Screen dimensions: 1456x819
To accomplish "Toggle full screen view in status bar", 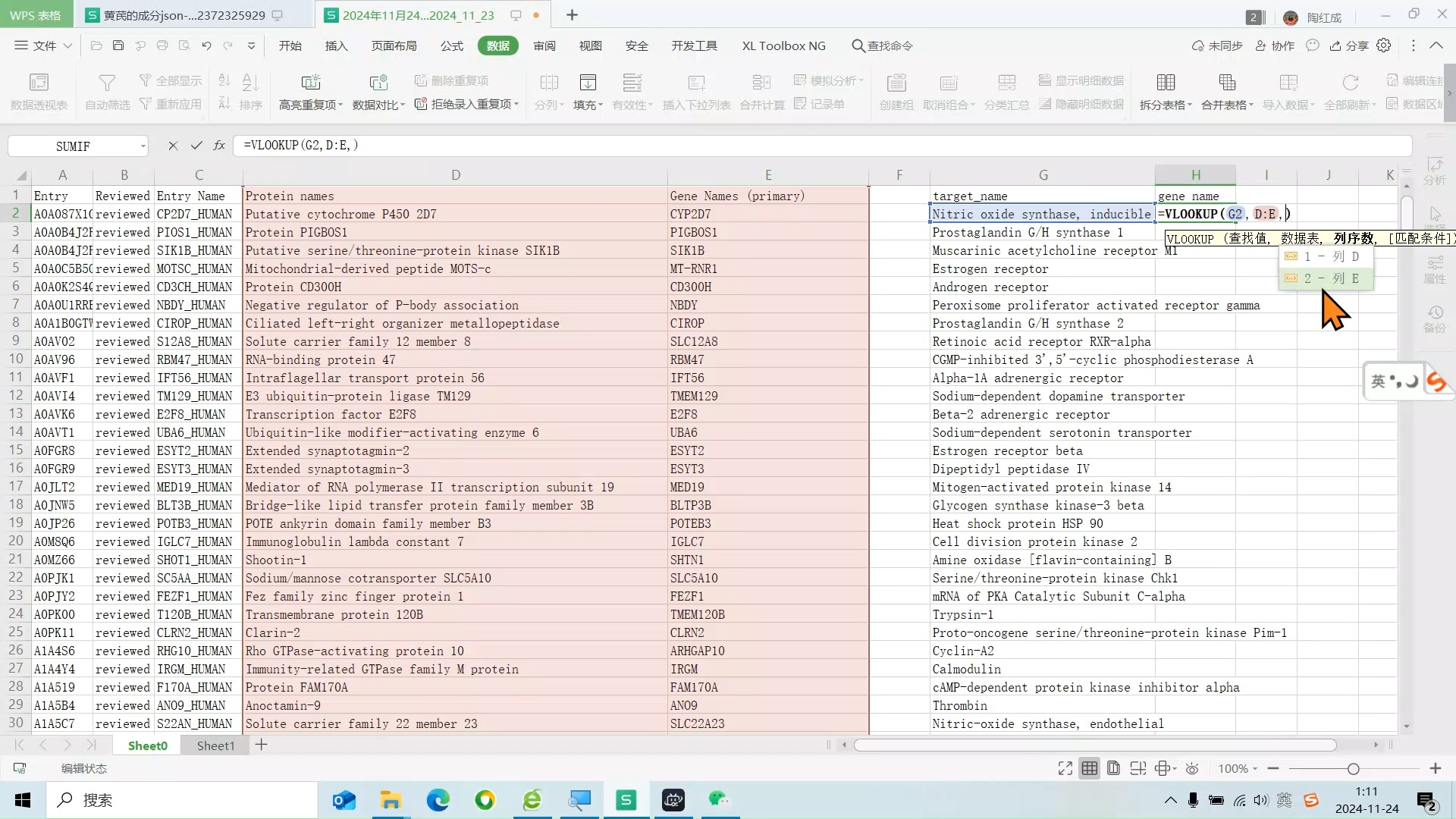I will click(1065, 768).
